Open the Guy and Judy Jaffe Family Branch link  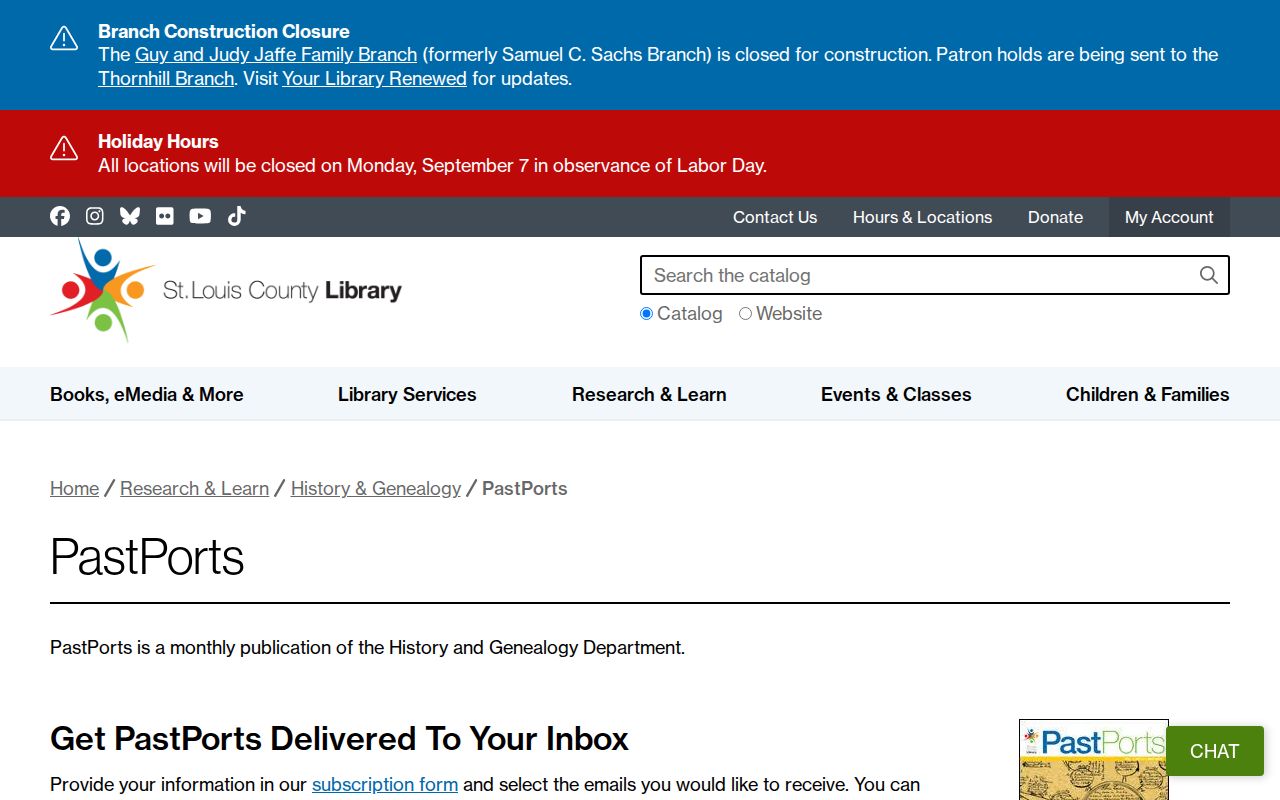tap(276, 54)
